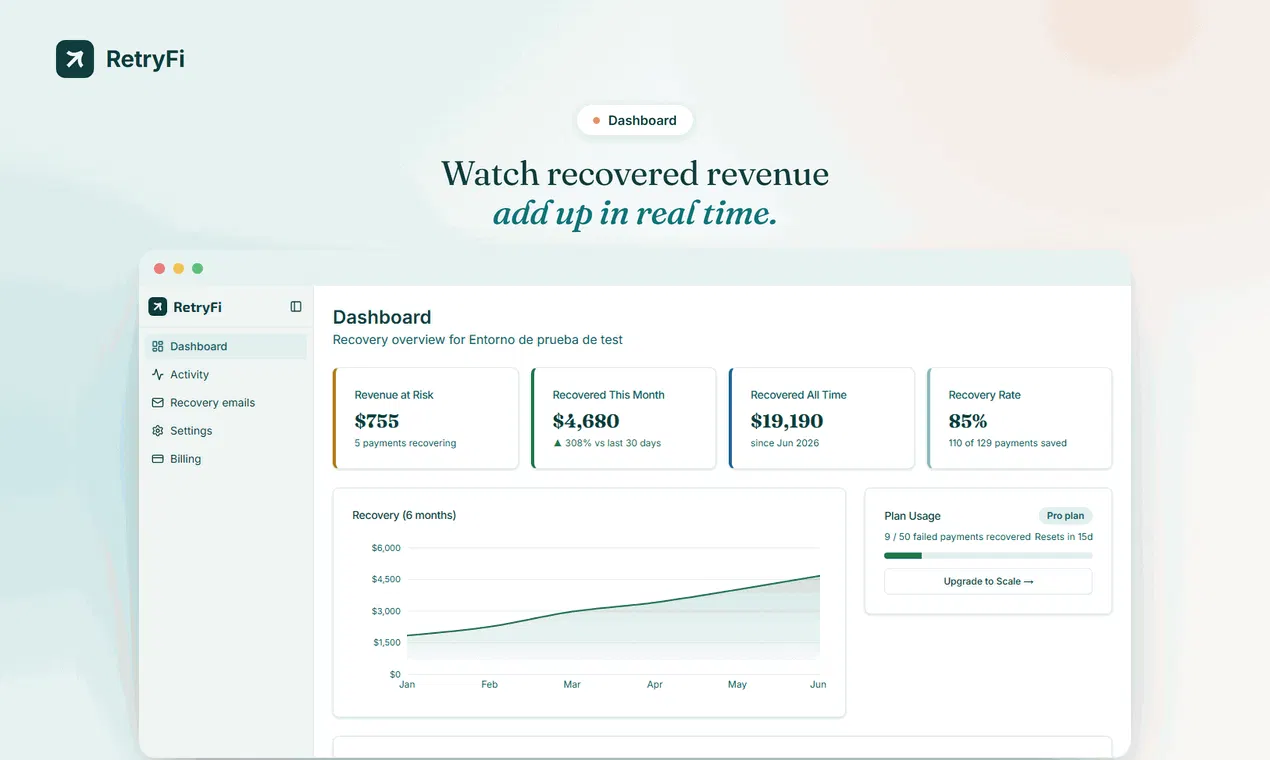Screen dimensions: 1270x760
Task: Click the 85% recovery rate value
Action: click(968, 421)
